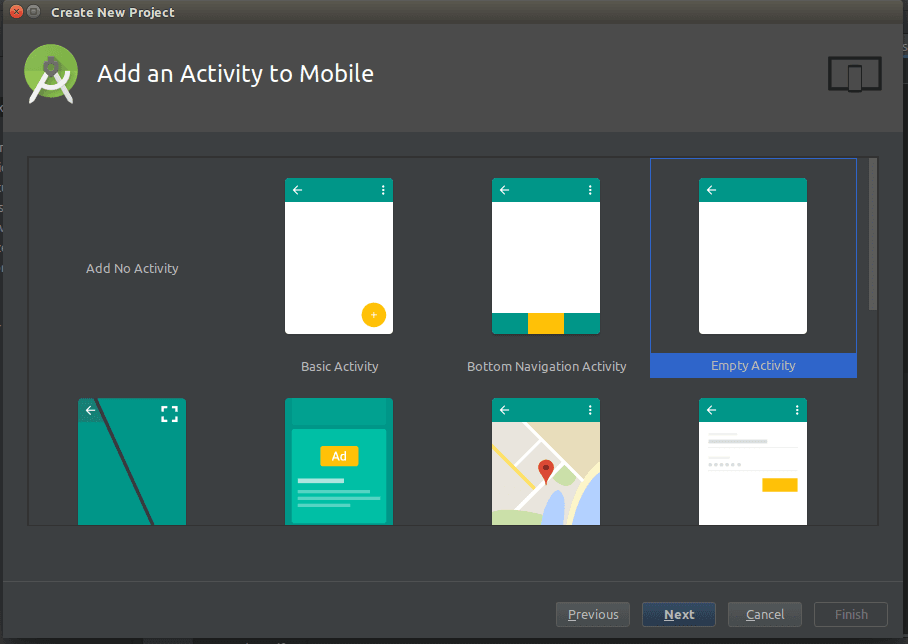Click the Android Studio mascot logo
The image size is (908, 644).
point(50,73)
